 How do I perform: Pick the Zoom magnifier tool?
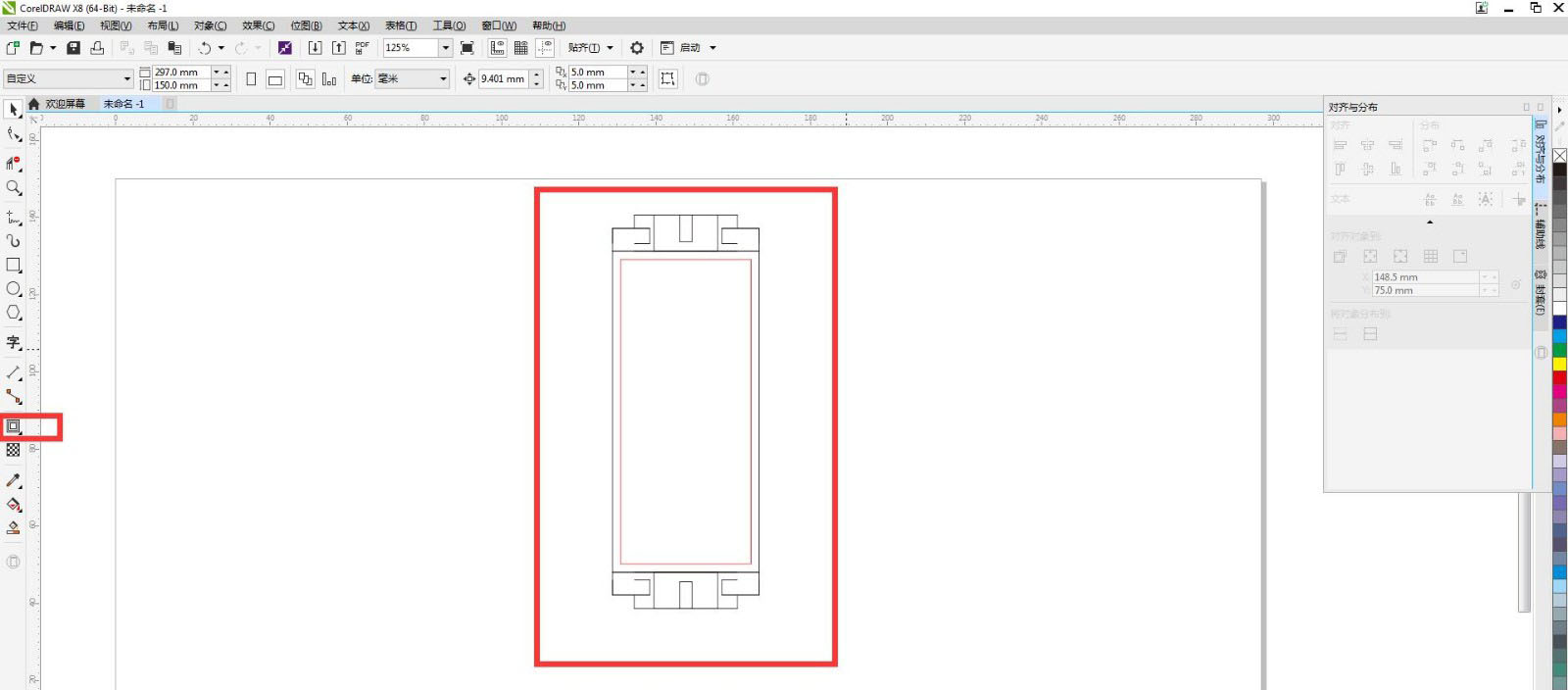pos(14,187)
